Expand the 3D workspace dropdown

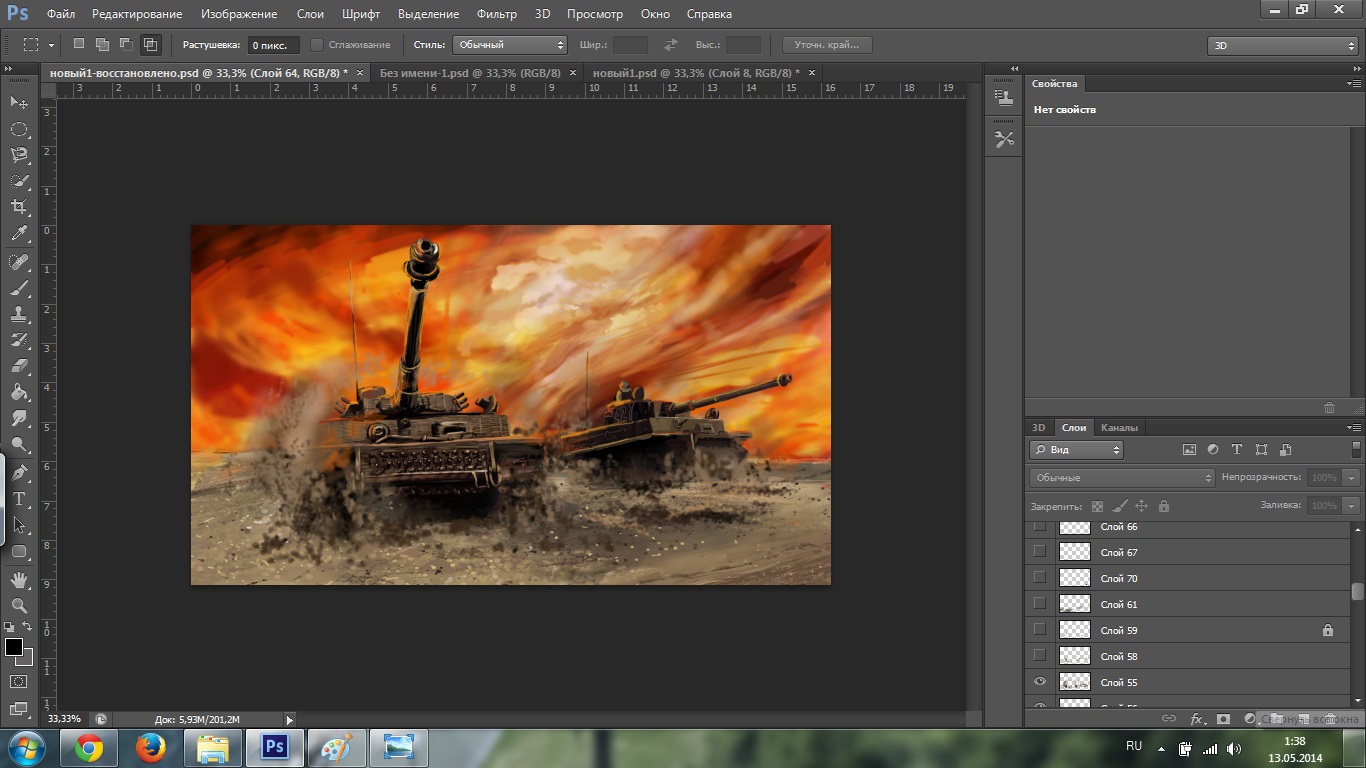pos(1282,46)
